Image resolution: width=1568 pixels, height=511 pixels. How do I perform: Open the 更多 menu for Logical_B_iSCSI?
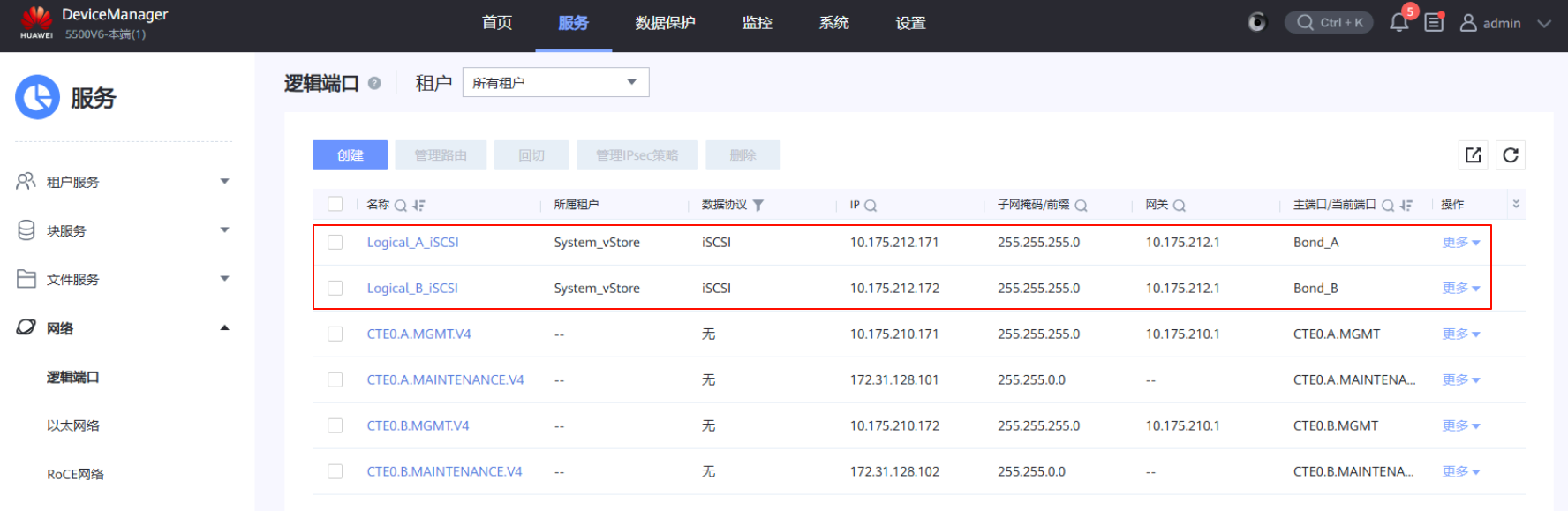point(1460,289)
